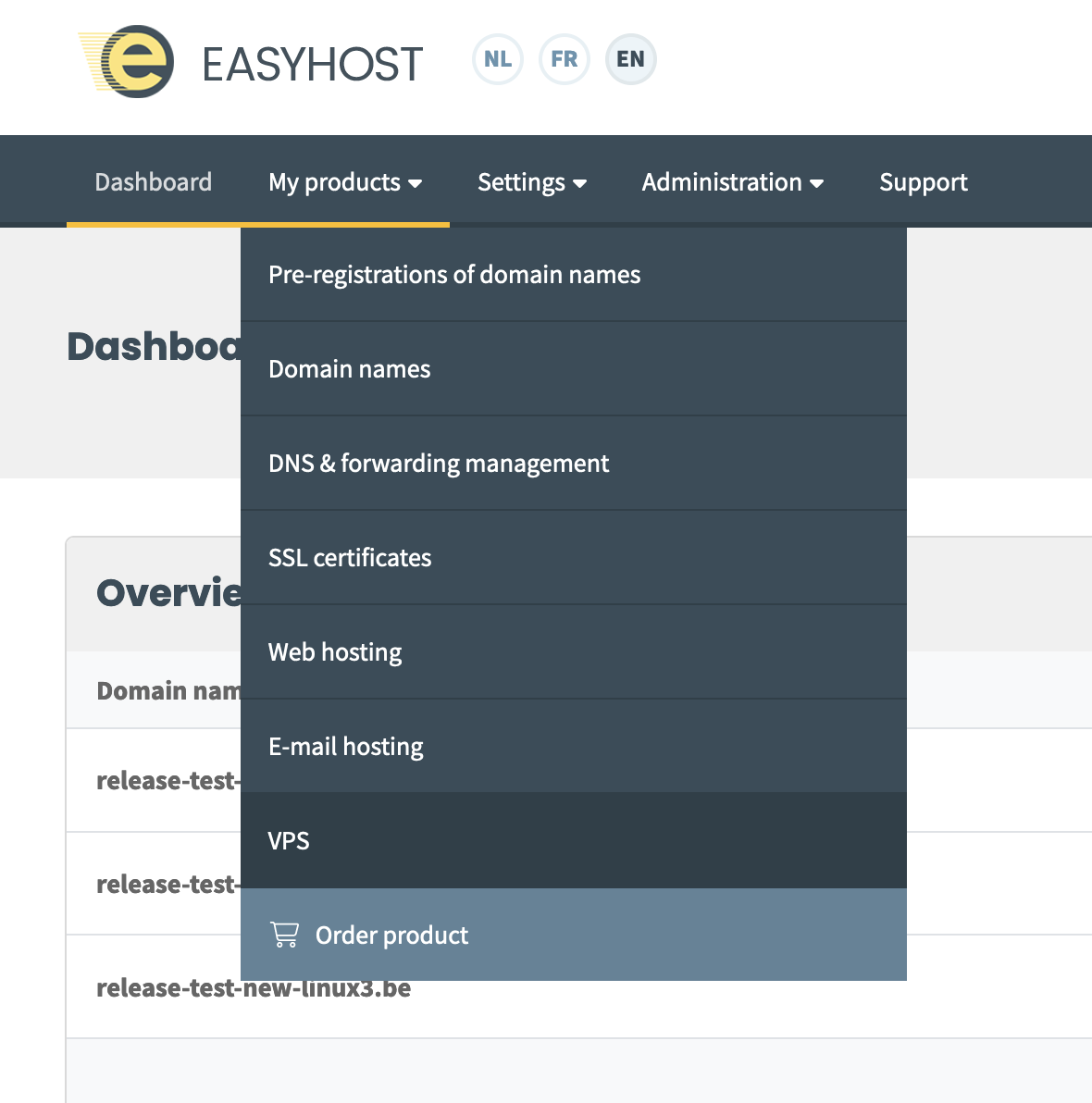Open the Administration dropdown menu
This screenshot has height=1103, width=1092.
tap(732, 182)
